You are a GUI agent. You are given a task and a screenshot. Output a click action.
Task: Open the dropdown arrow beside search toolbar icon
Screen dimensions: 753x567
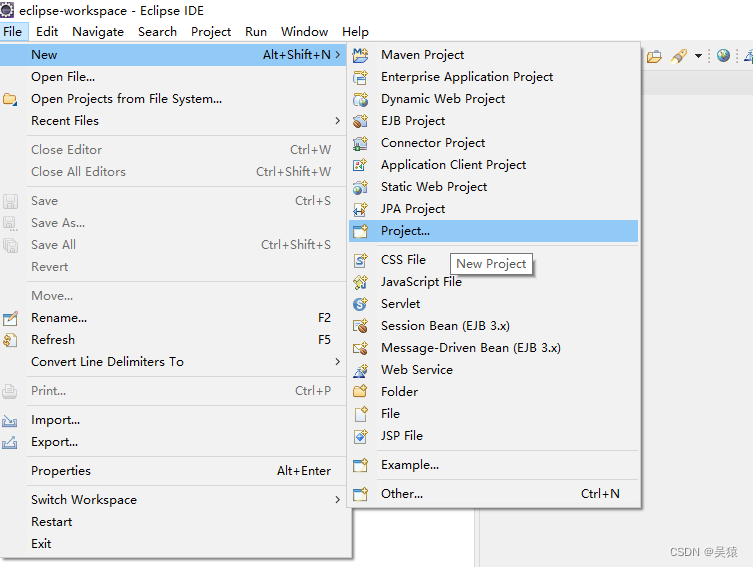(x=698, y=56)
